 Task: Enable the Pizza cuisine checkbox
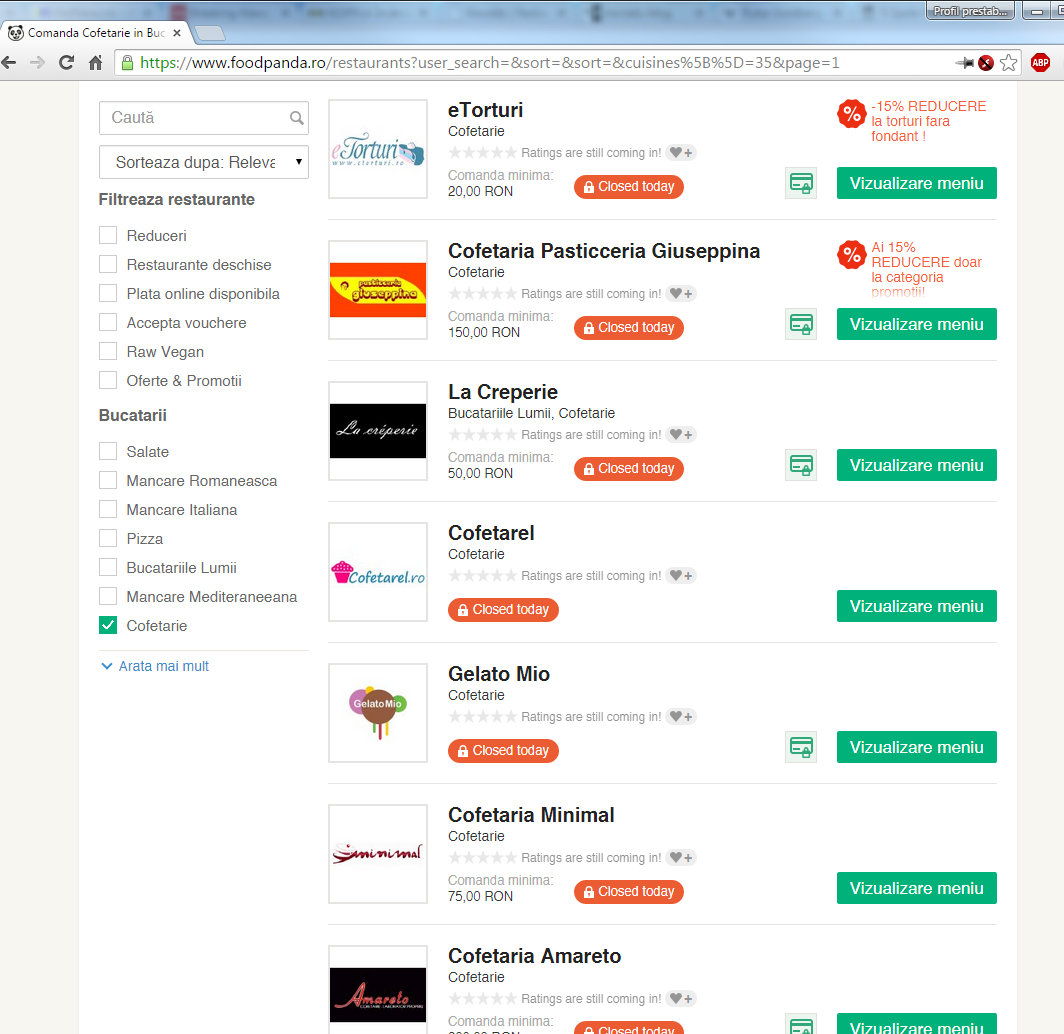coord(108,539)
